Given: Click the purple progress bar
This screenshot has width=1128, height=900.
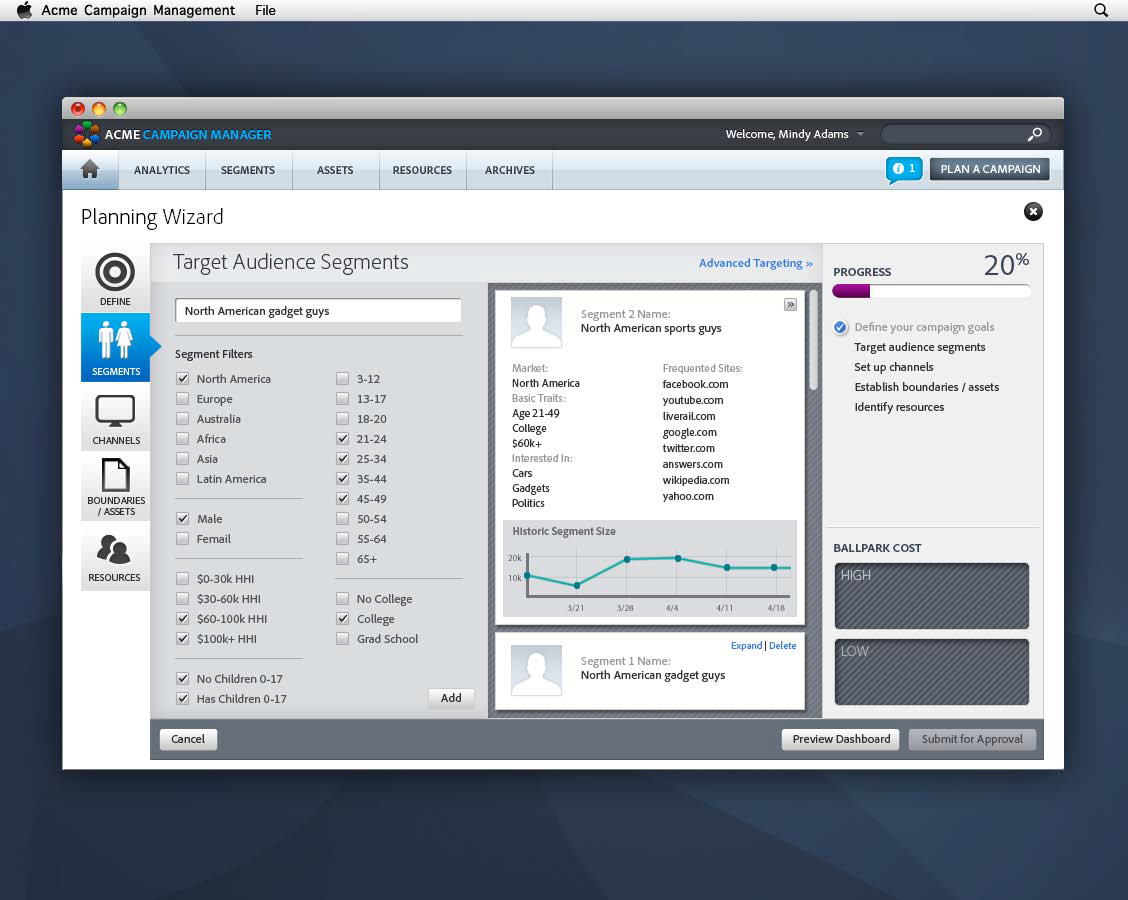Looking at the screenshot, I should coord(851,291).
